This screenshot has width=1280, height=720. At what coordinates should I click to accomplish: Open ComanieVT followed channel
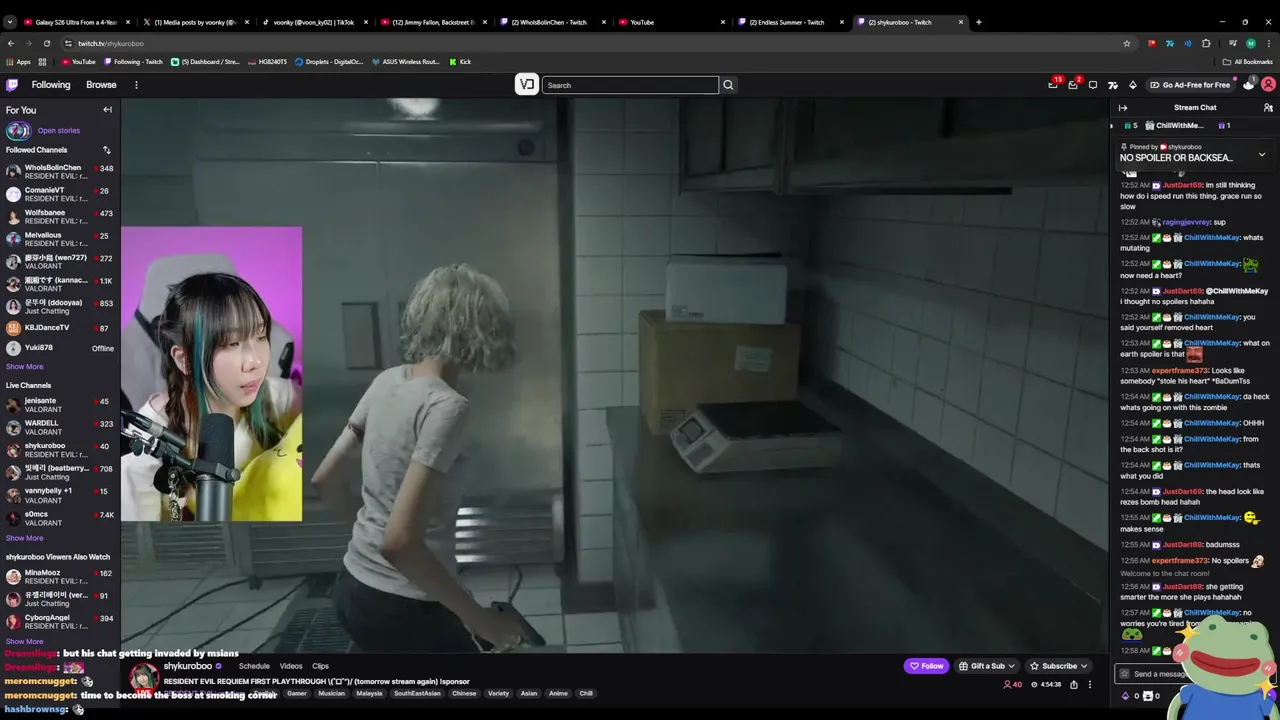click(x=60, y=194)
